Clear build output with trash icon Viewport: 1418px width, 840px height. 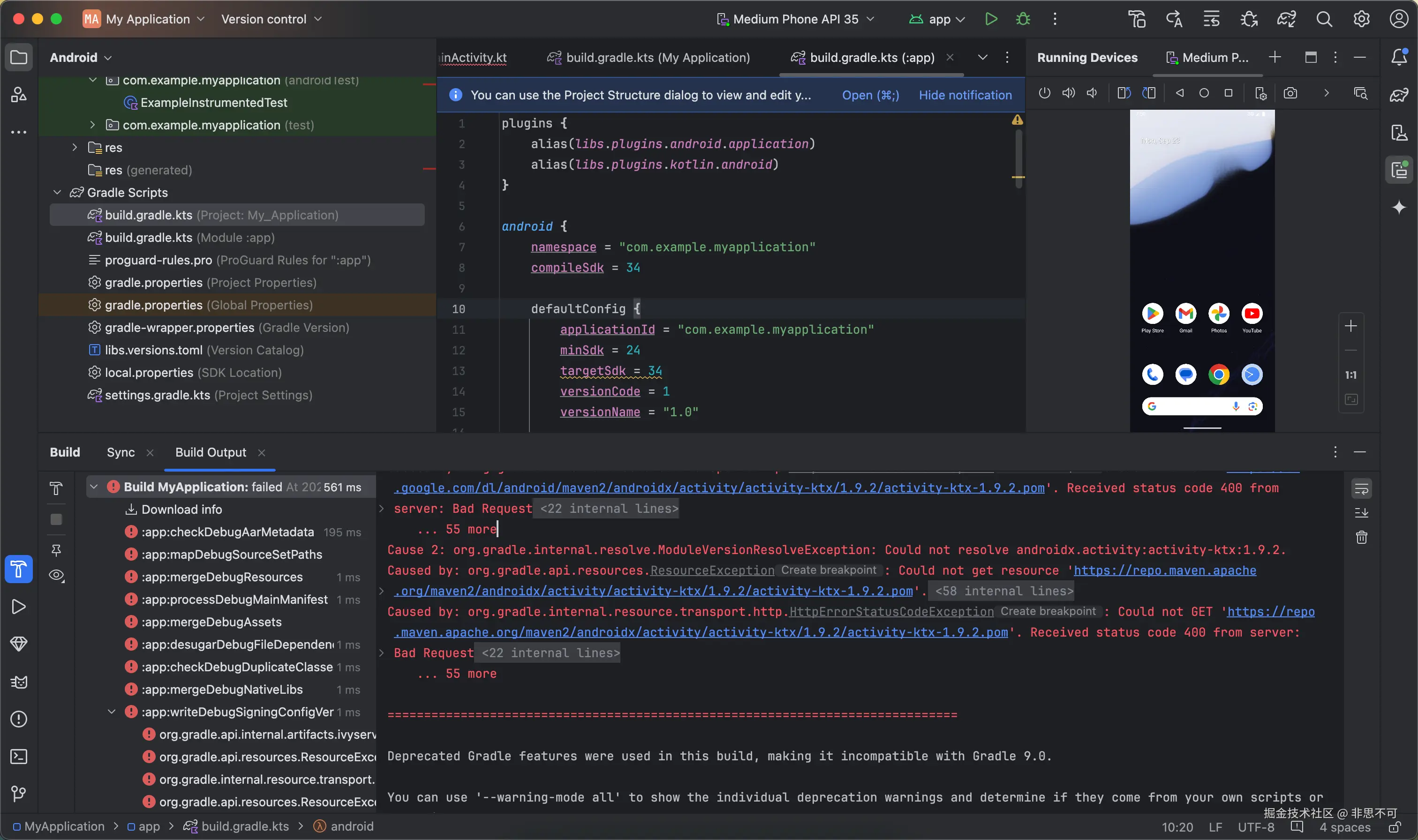[1361, 537]
